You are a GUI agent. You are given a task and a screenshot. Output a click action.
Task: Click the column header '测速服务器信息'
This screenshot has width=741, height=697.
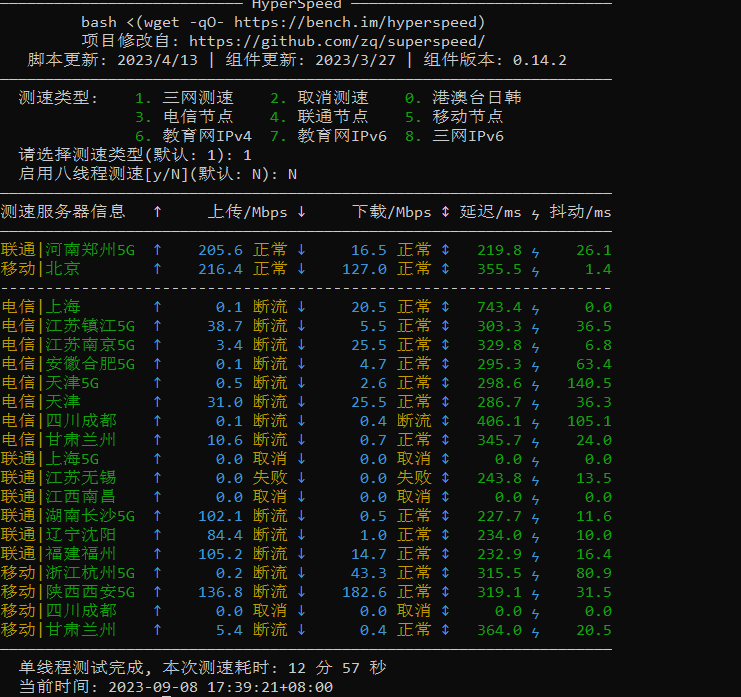pos(63,212)
